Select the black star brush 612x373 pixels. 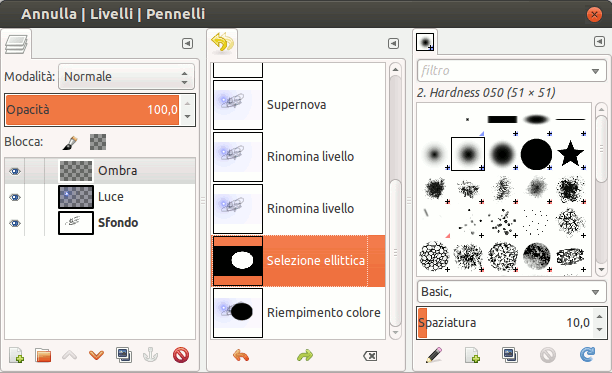(x=570, y=154)
